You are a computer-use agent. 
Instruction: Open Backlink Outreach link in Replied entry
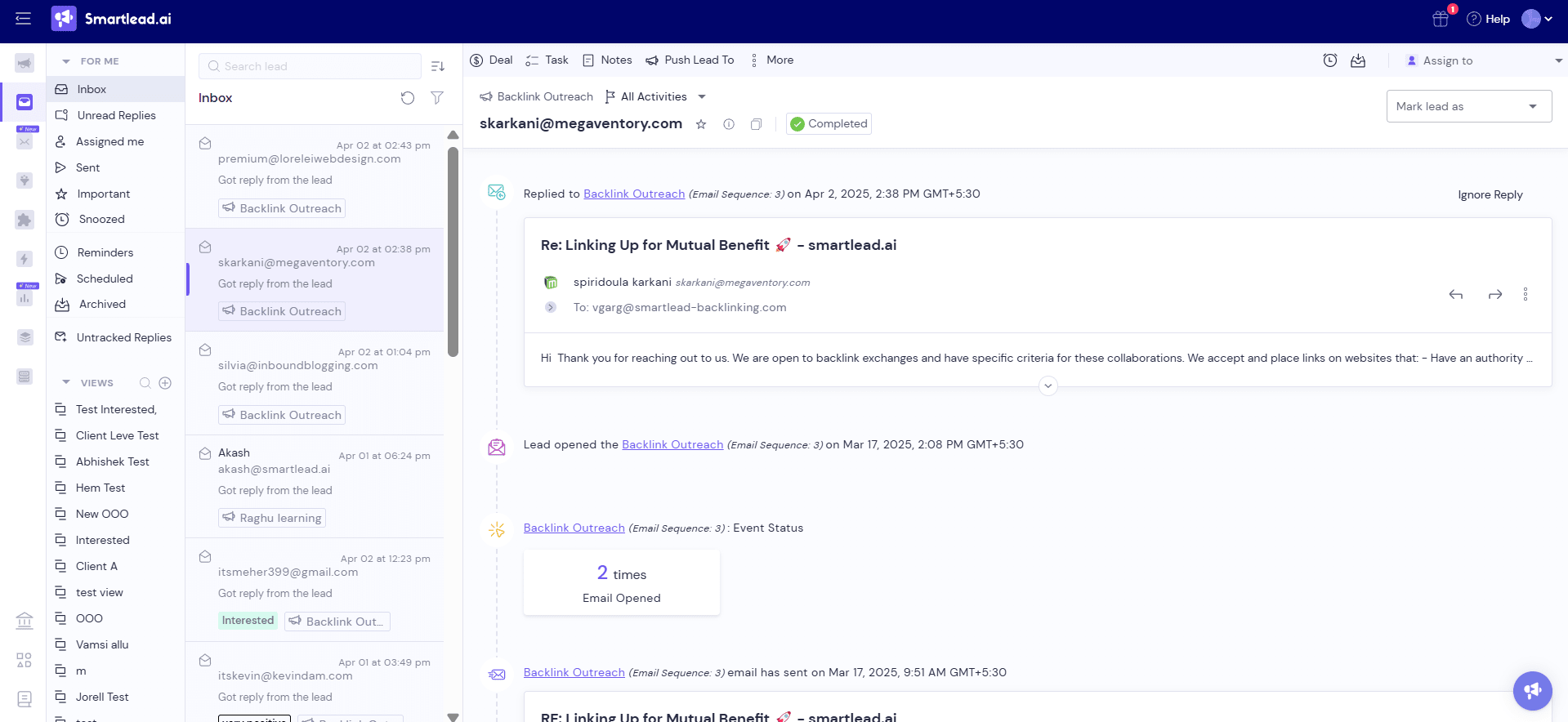pyautogui.click(x=634, y=194)
